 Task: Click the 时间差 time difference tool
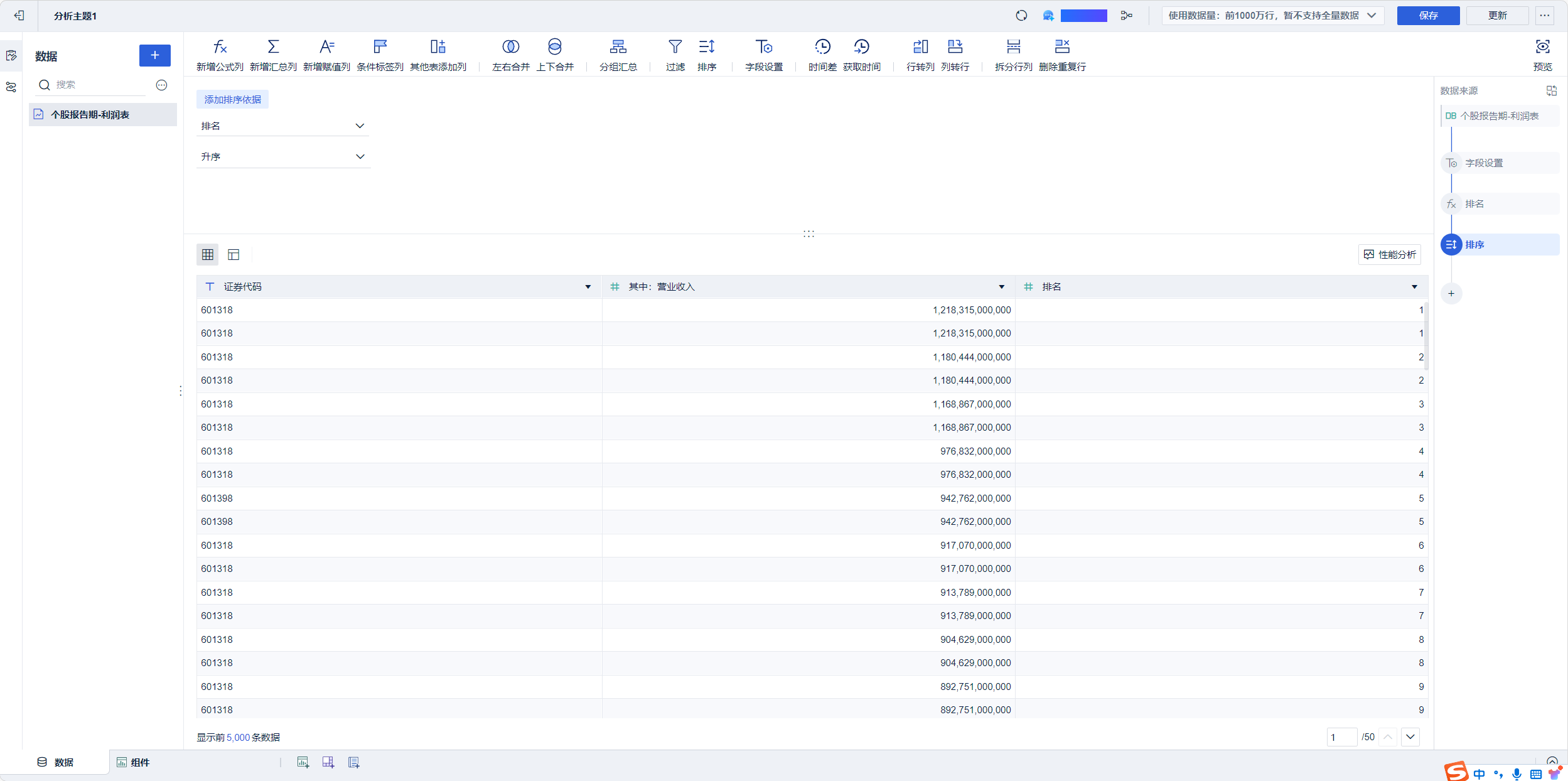point(822,47)
